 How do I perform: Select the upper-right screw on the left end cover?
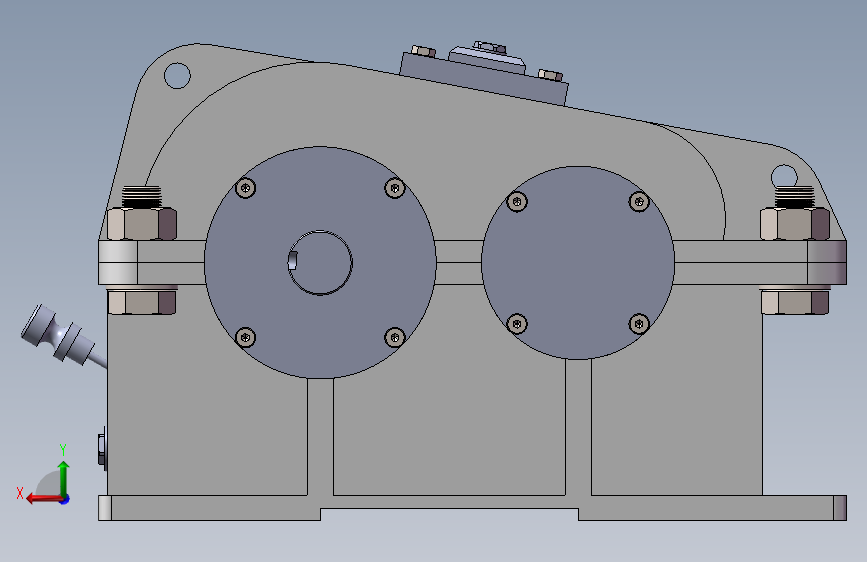pyautogui.click(x=395, y=188)
